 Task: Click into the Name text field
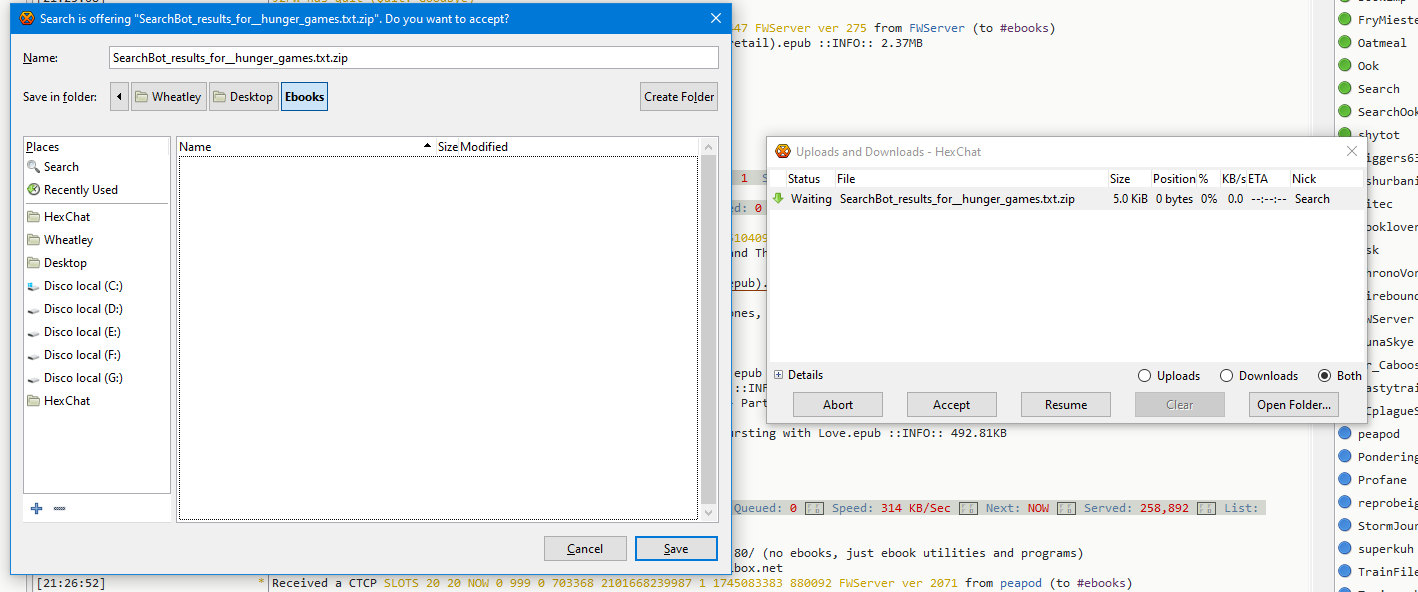point(414,58)
